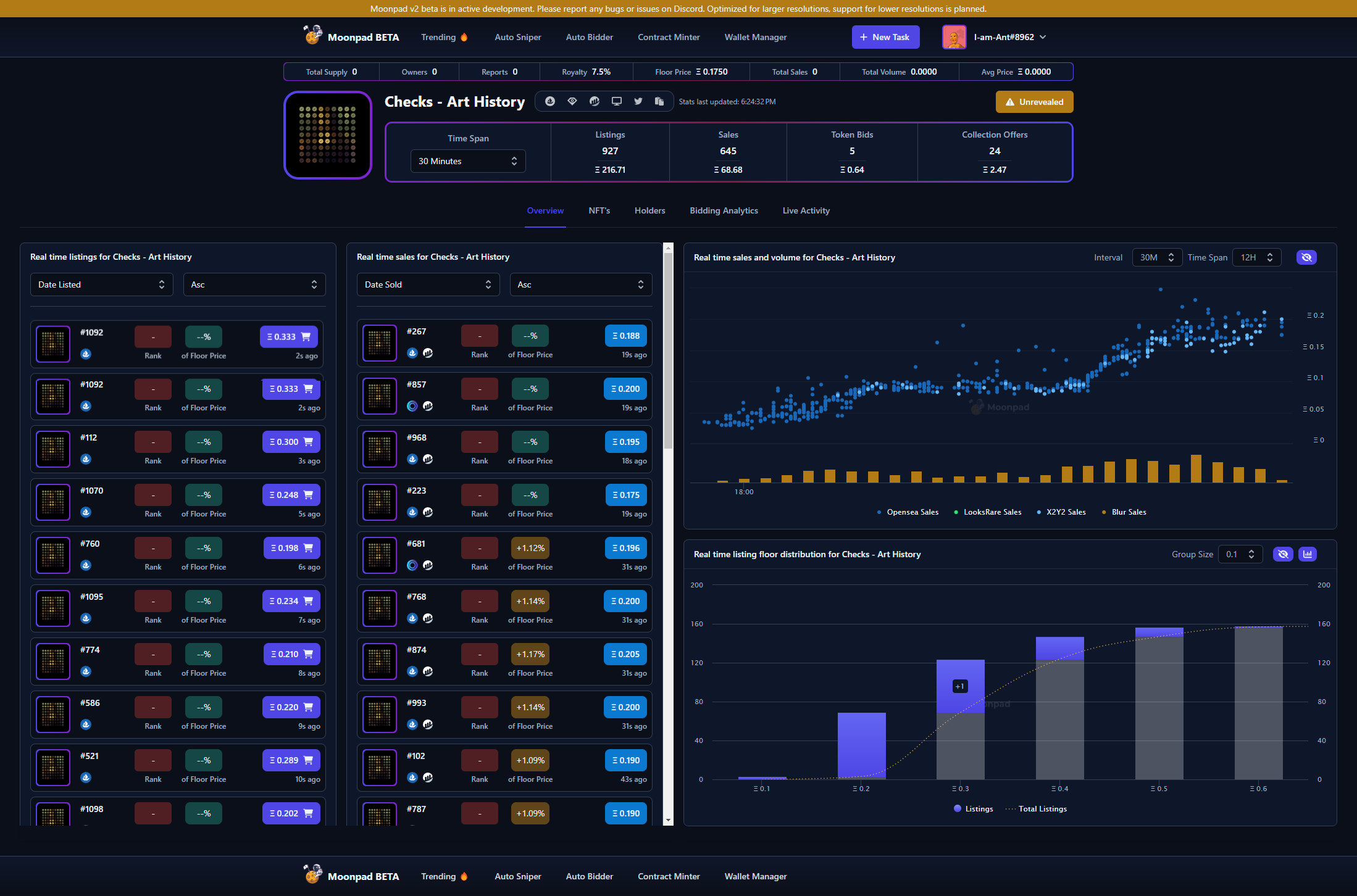Image resolution: width=1357 pixels, height=896 pixels.
Task: Copy contract address with the clipboard icon
Action: click(x=659, y=101)
